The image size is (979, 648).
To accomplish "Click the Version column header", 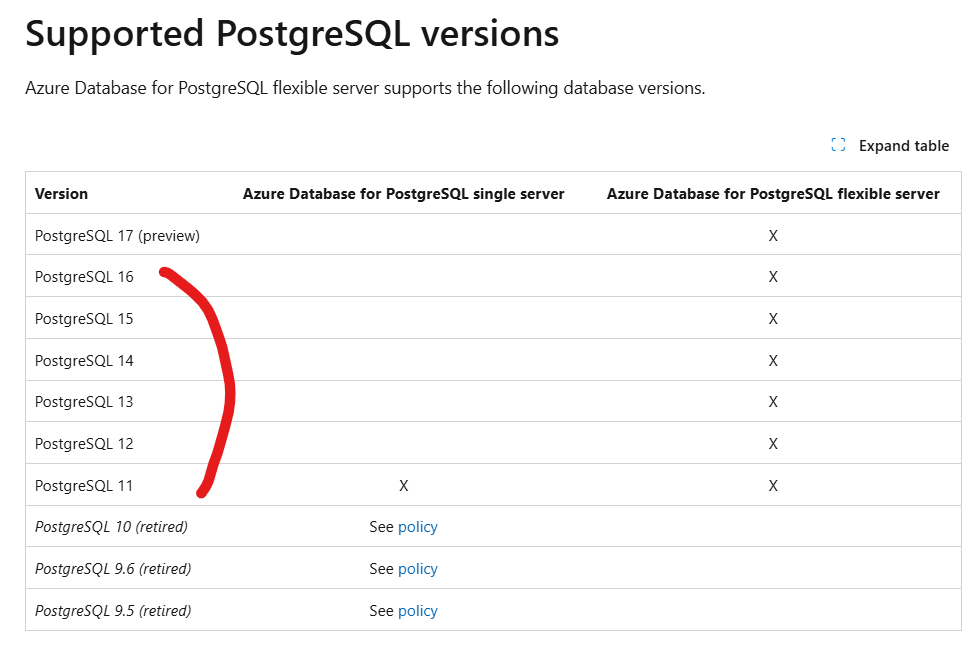I will pos(61,194).
